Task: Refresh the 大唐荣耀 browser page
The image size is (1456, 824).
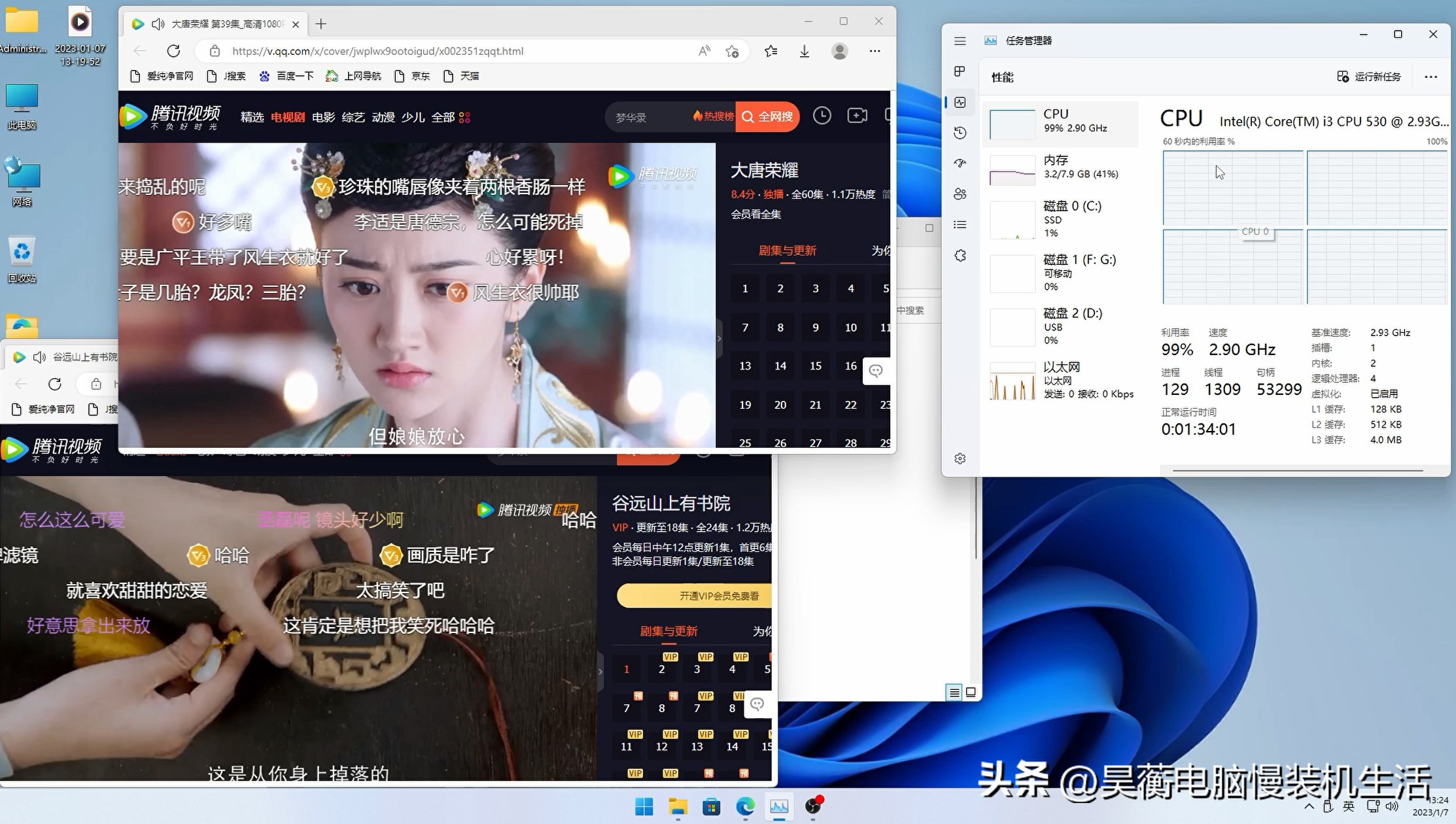Action: (173, 51)
